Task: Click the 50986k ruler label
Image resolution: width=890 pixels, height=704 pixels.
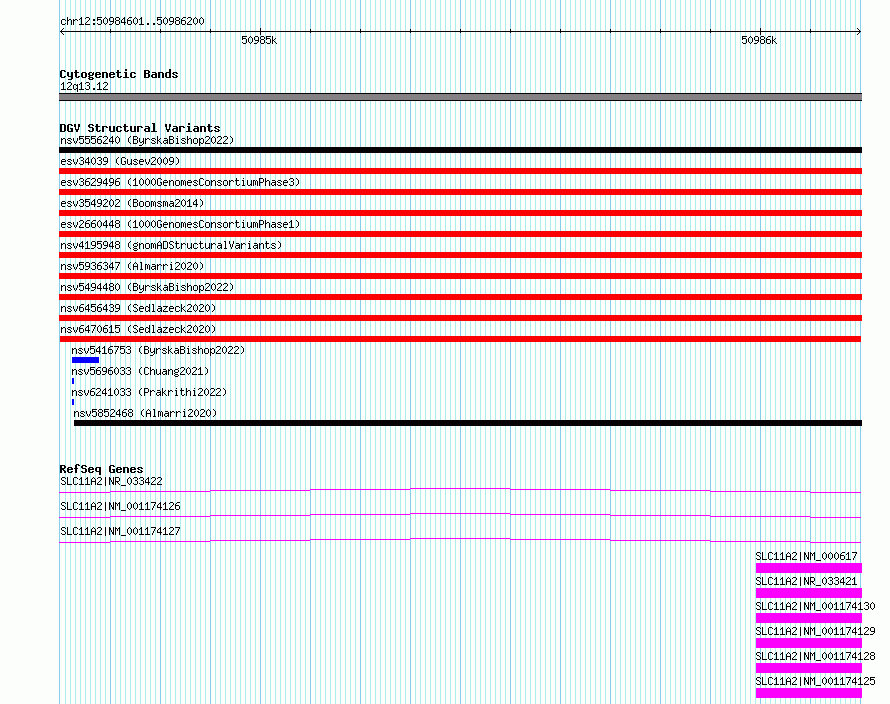Action: [x=759, y=40]
